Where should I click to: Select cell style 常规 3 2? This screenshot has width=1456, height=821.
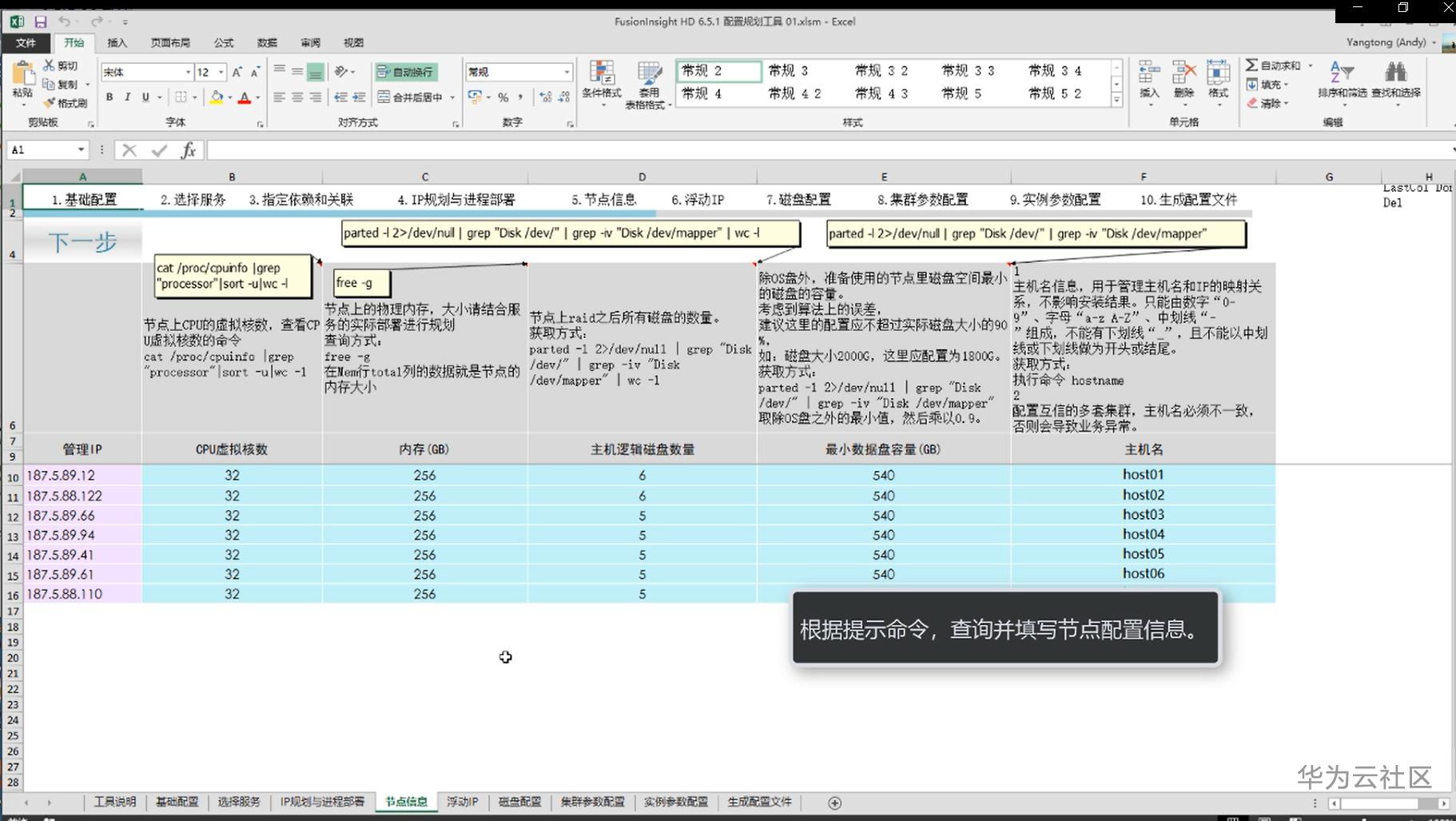pos(881,70)
